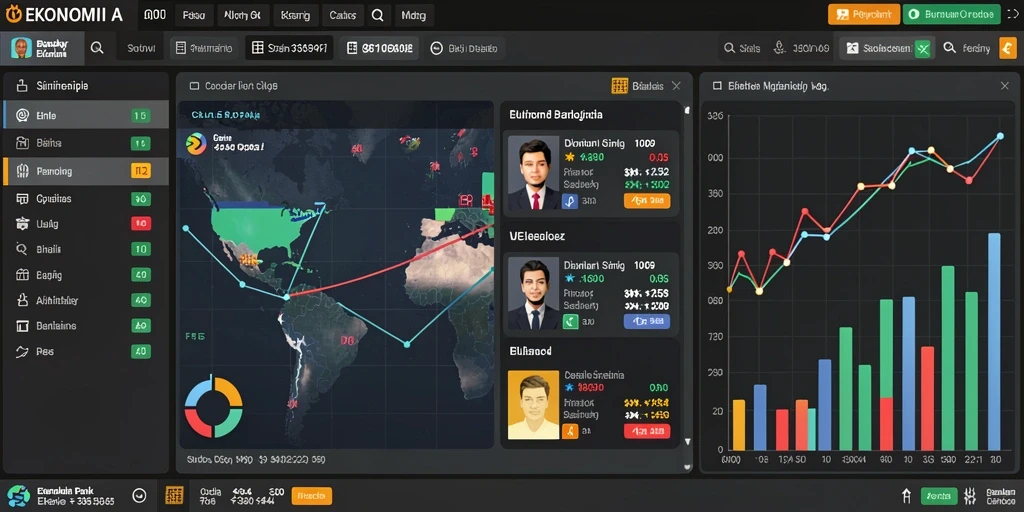Expand the circled chevron in the bottom bar
The width and height of the screenshot is (1024, 512).
pyautogui.click(x=139, y=496)
